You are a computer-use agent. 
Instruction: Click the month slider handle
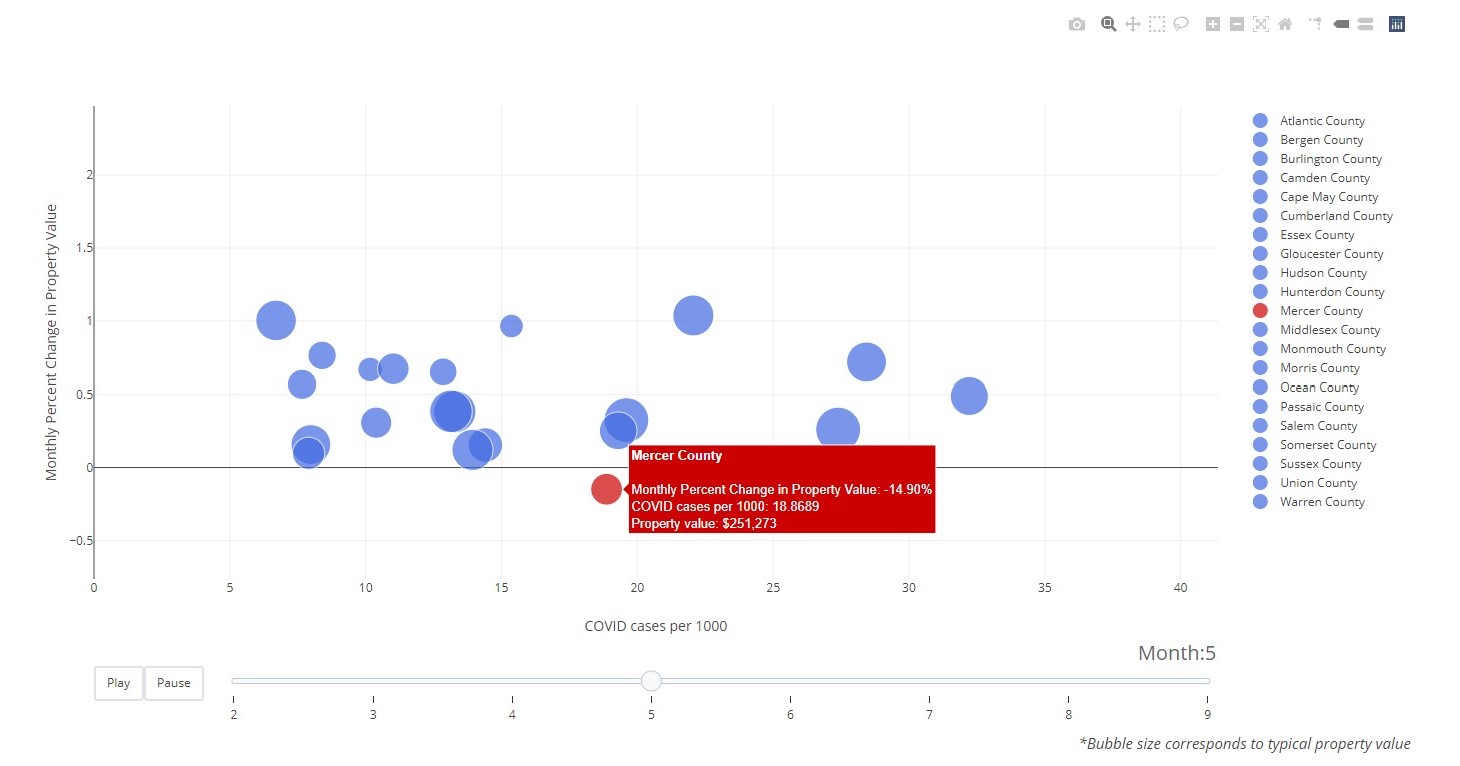click(651, 681)
